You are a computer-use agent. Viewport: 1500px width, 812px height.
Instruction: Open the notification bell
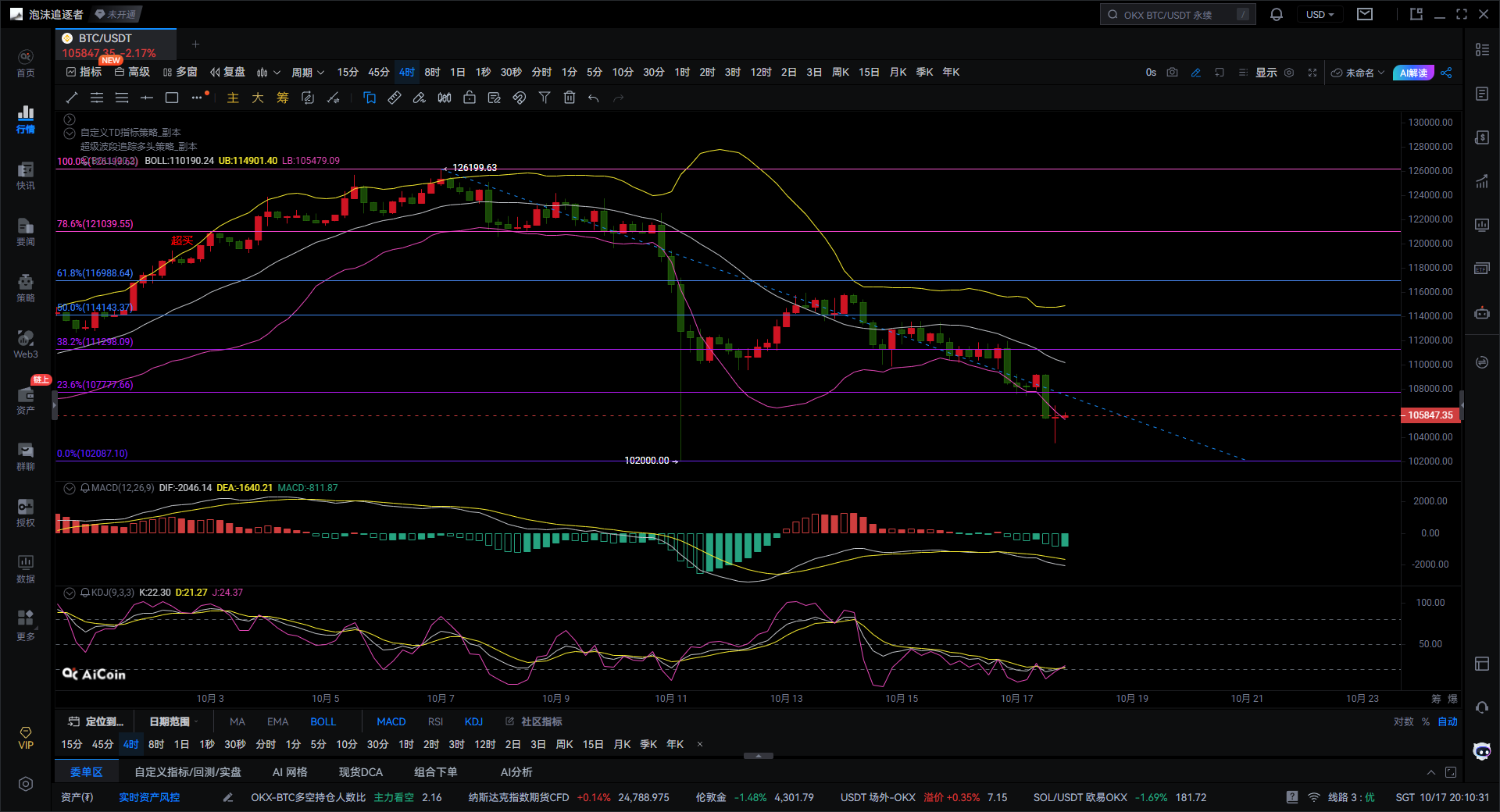1277,15
